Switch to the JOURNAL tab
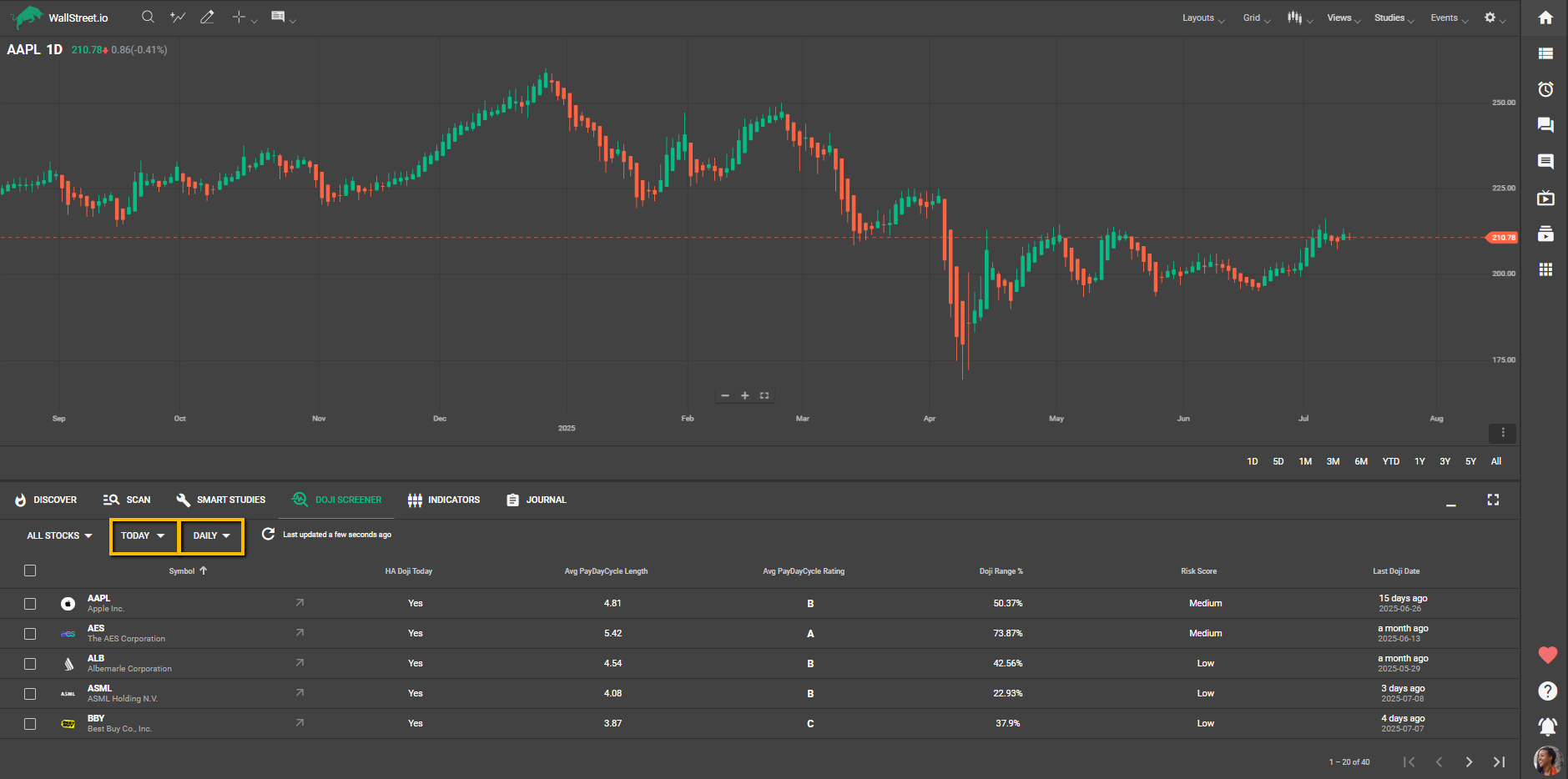This screenshot has height=779, width=1568. click(537, 500)
